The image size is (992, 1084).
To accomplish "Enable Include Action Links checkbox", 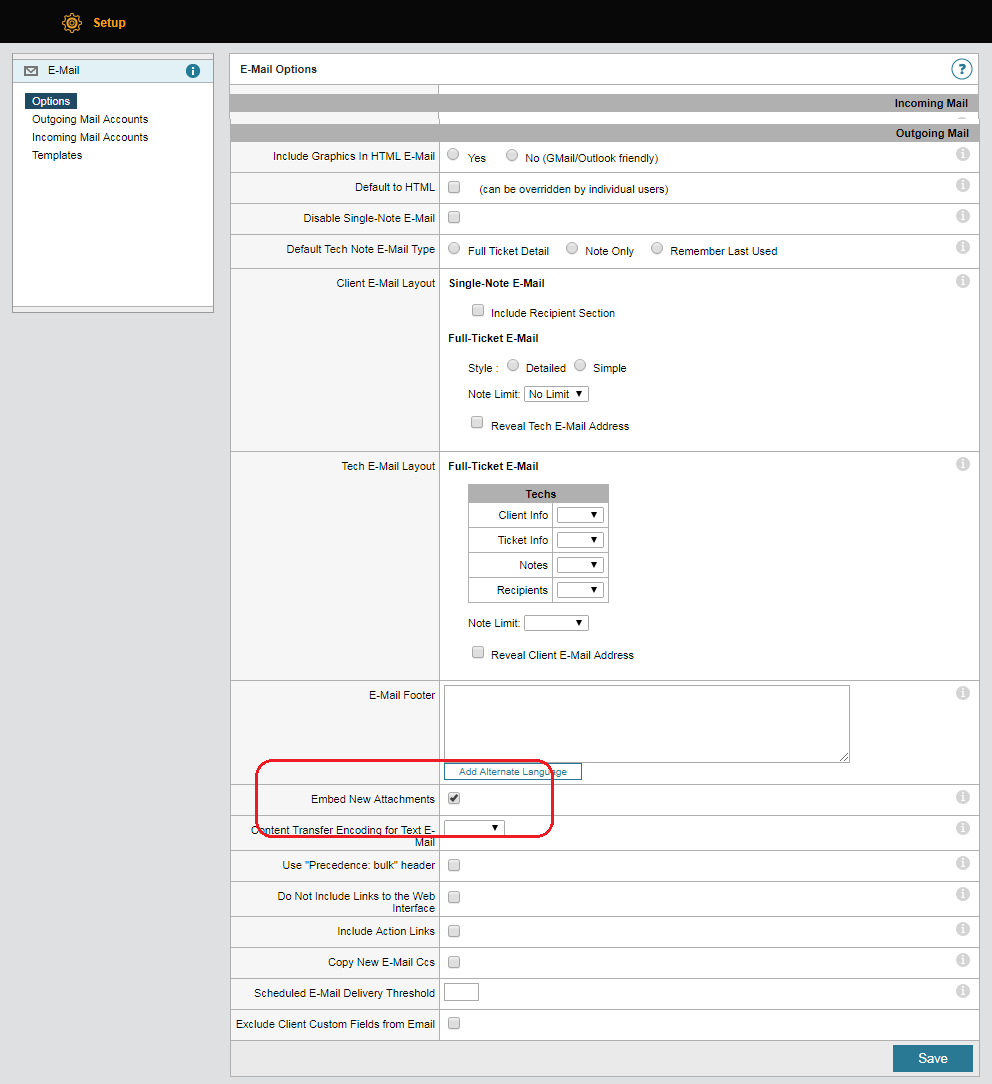I will pyautogui.click(x=454, y=931).
